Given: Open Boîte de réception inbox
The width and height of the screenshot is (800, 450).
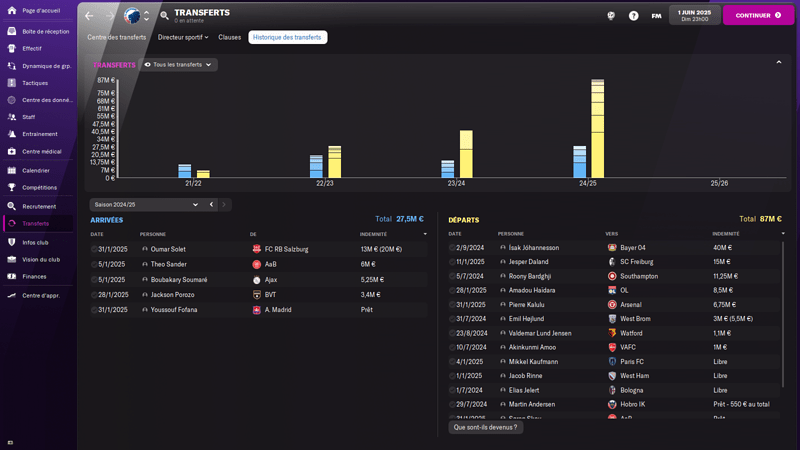Looking at the screenshot, I should click(x=45, y=31).
